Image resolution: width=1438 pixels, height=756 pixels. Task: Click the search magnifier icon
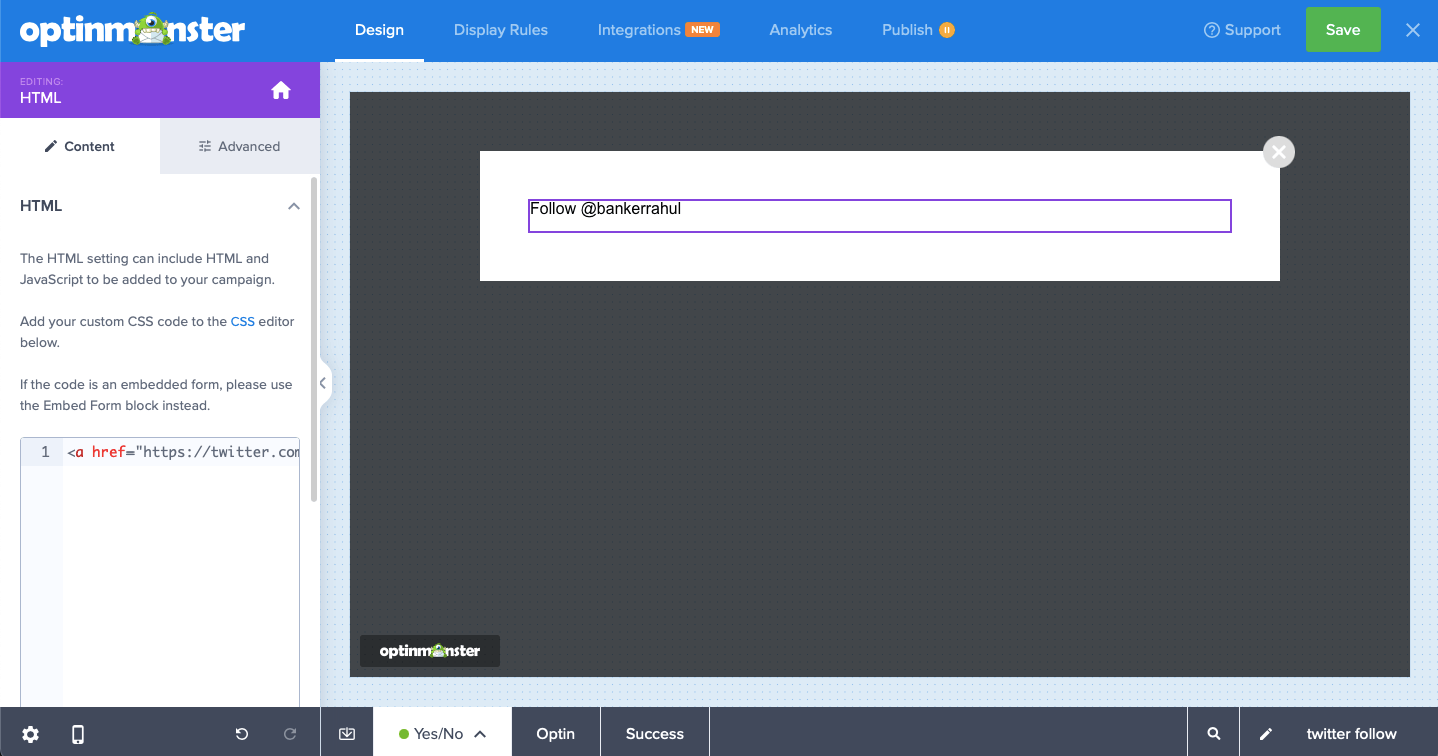tap(1214, 733)
